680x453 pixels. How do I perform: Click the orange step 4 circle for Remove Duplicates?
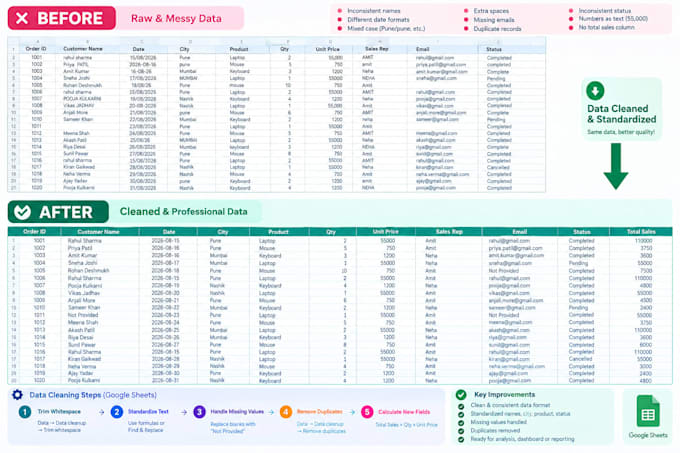click(286, 412)
